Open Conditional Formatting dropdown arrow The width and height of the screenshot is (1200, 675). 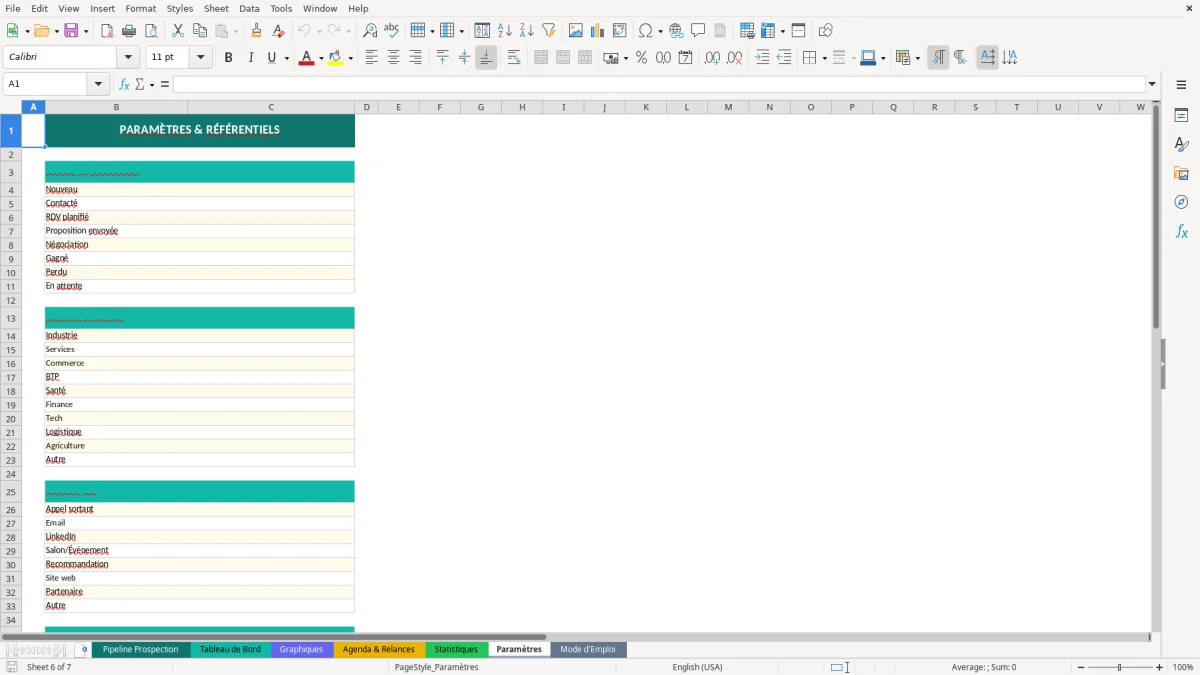pyautogui.click(x=917, y=58)
